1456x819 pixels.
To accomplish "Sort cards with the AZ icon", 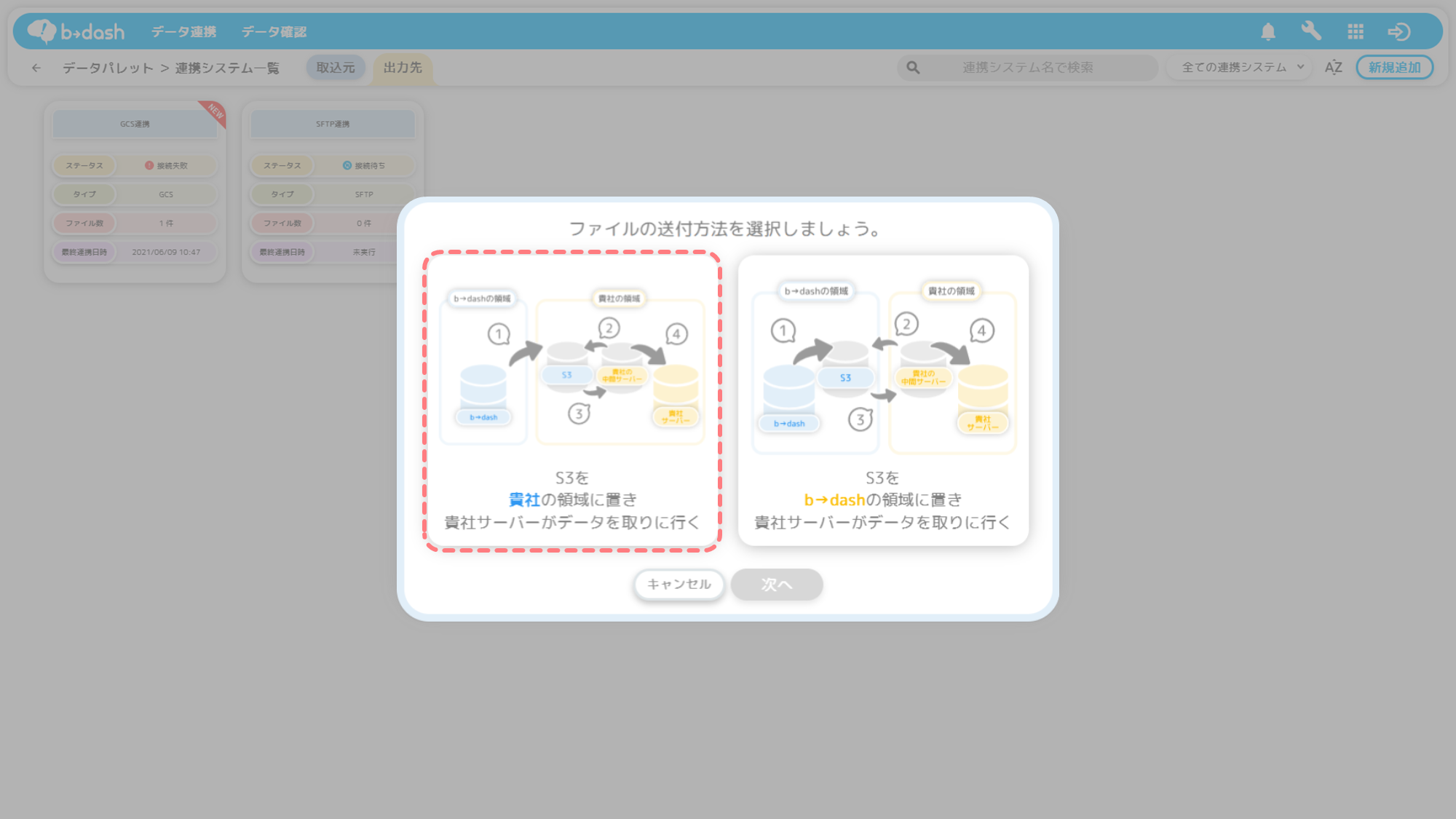I will [x=1334, y=68].
